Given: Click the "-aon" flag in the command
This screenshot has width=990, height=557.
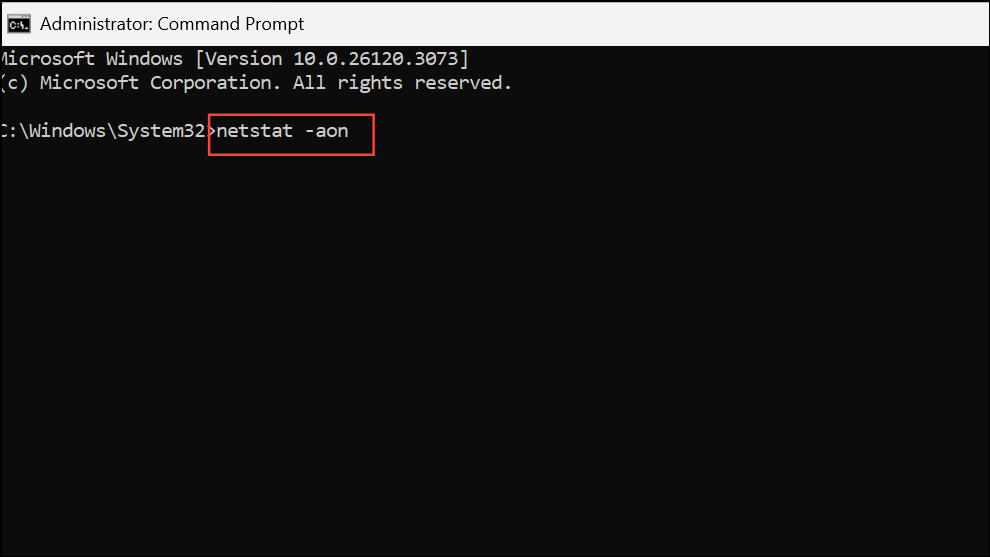Looking at the screenshot, I should (326, 131).
